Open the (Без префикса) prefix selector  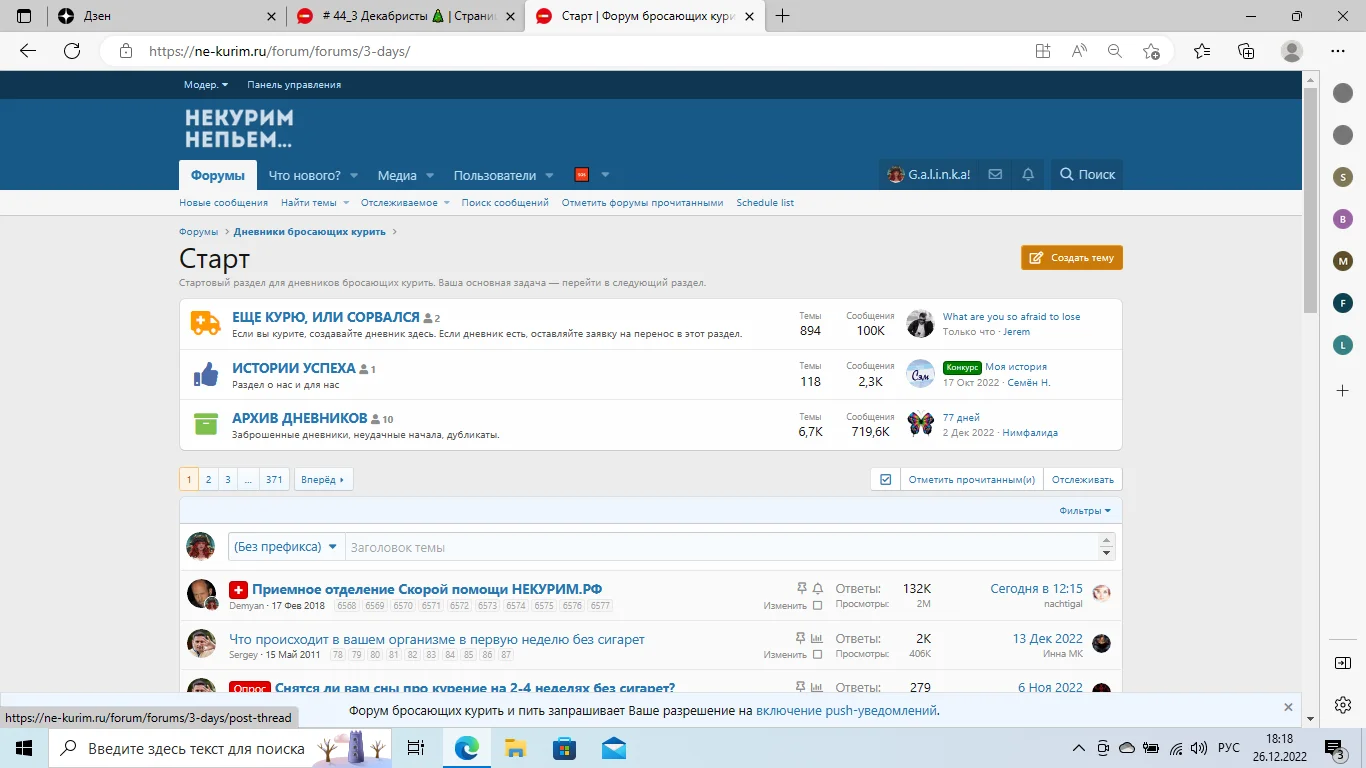pos(286,547)
